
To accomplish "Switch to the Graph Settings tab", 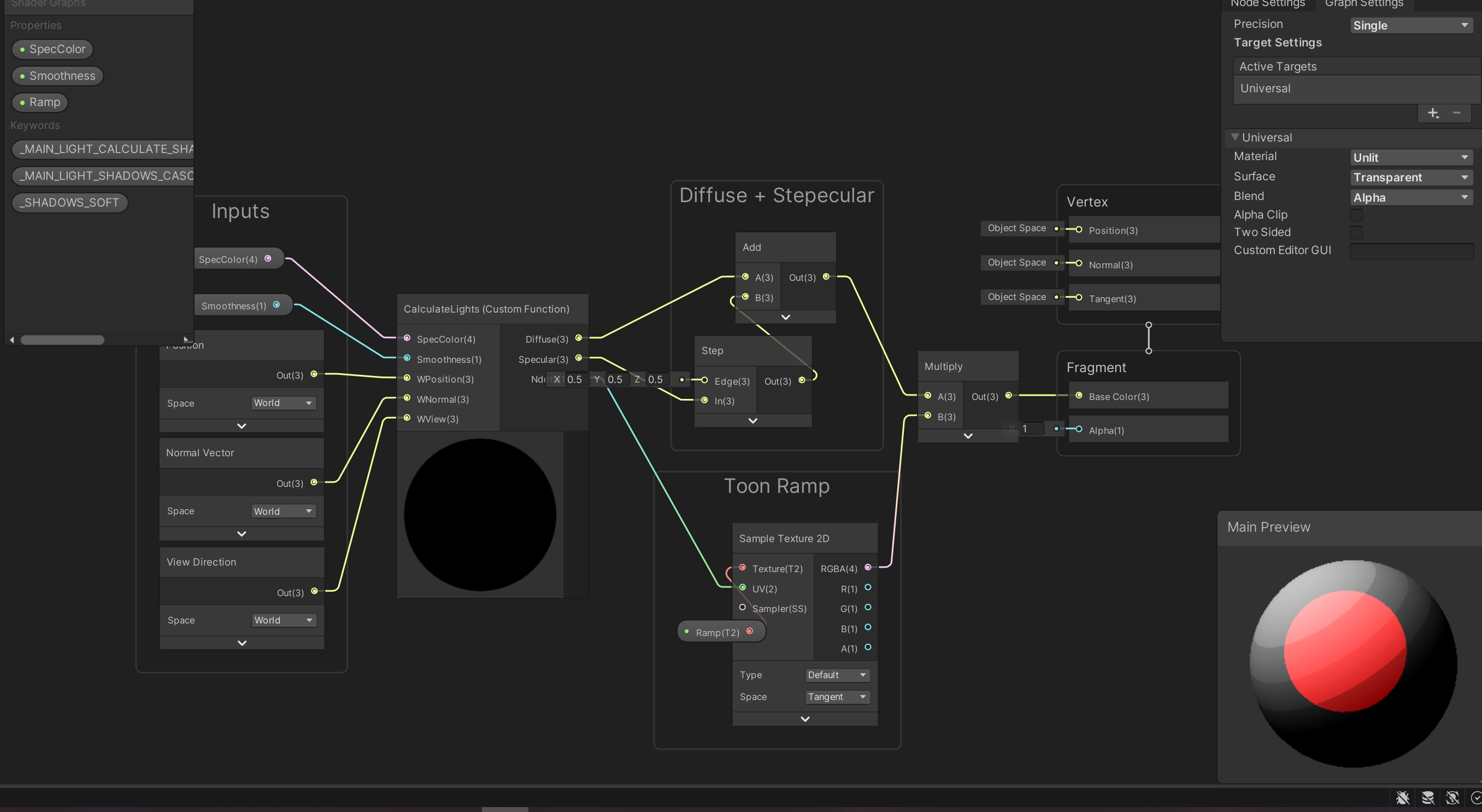I will pos(1363,4).
